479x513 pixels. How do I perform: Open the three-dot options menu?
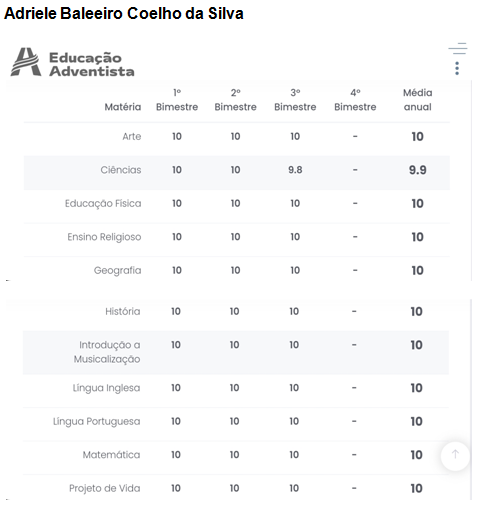(457, 68)
